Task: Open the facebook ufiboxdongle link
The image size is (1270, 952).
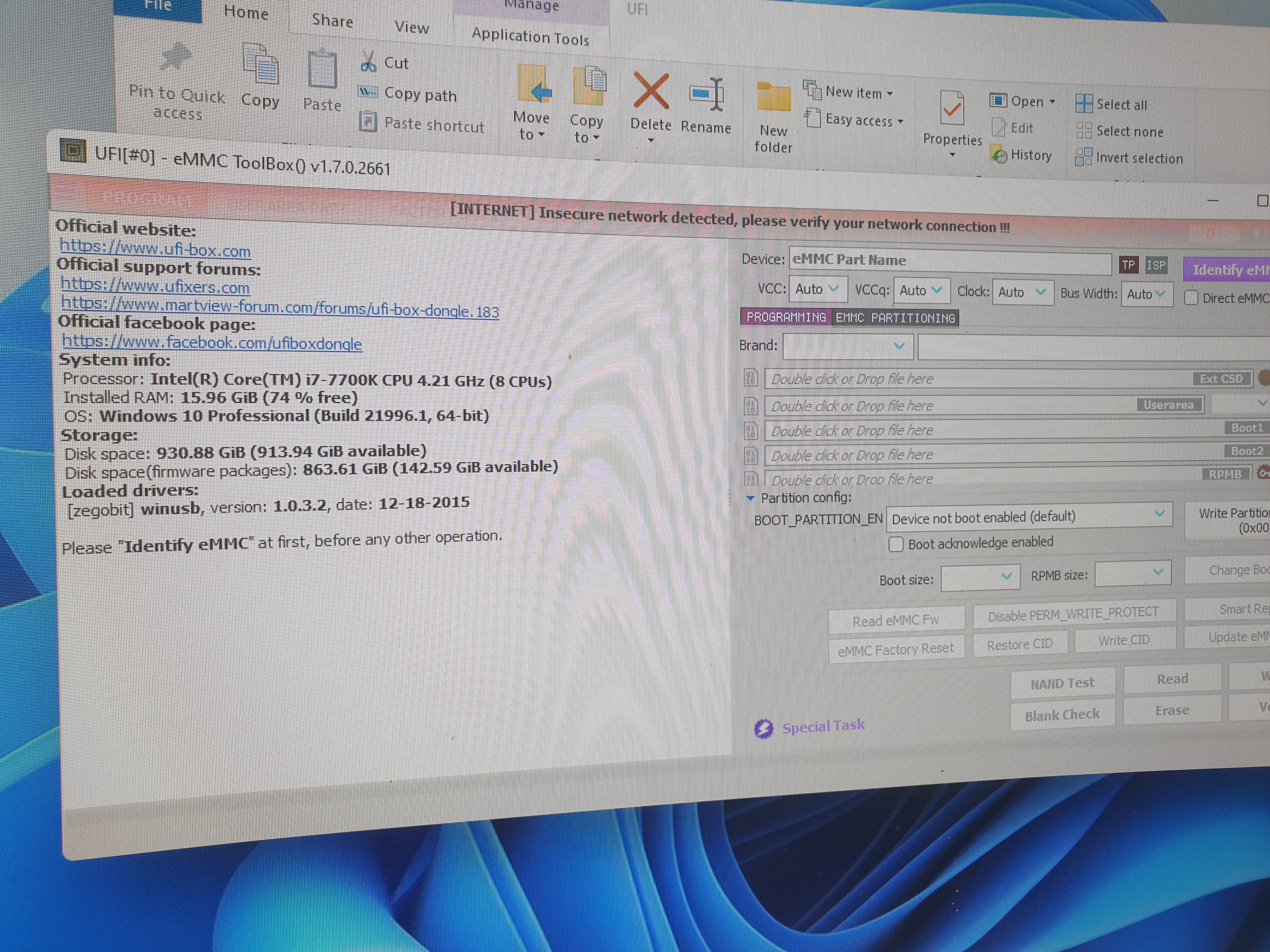Action: click(212, 343)
